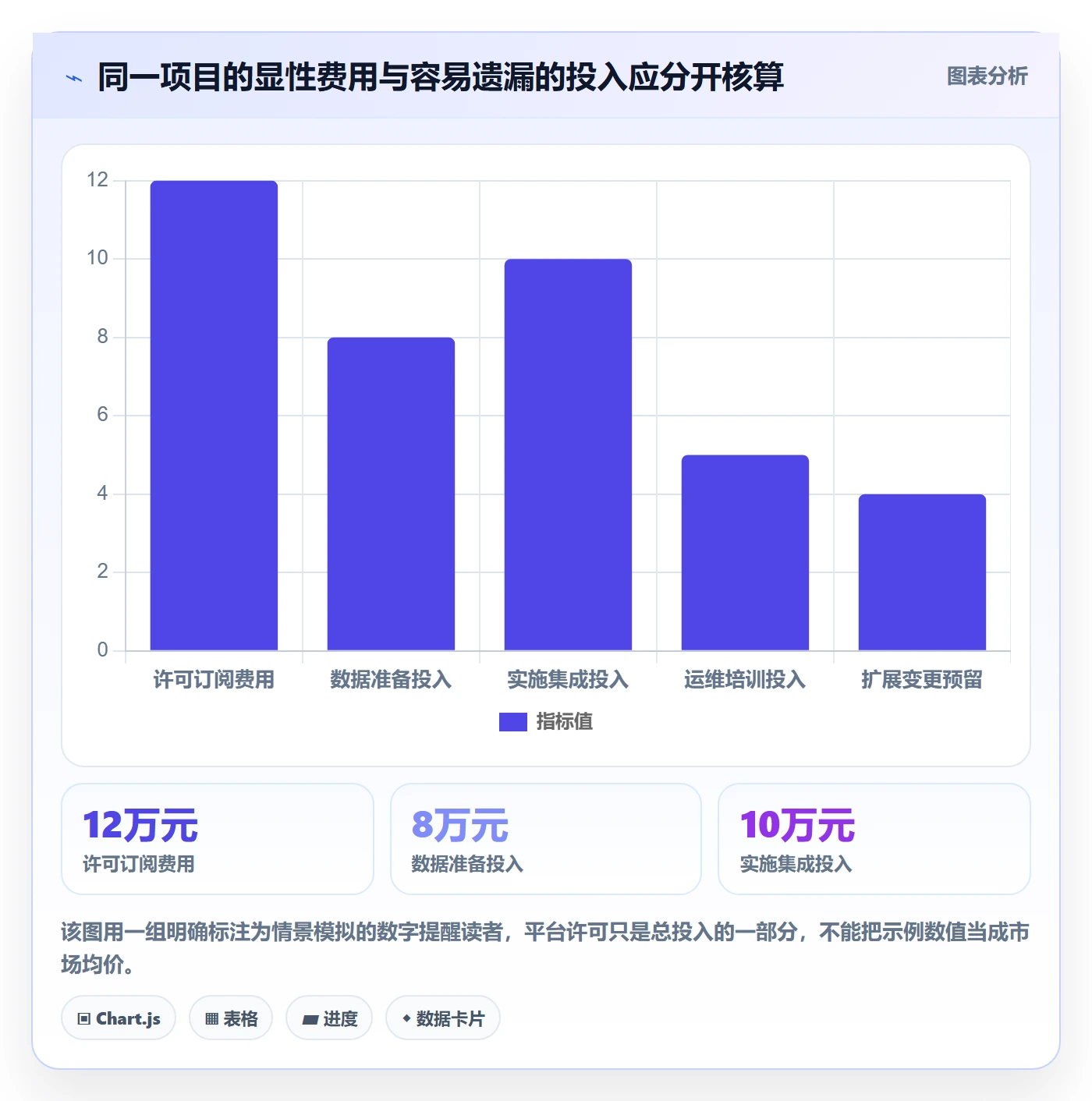Click the 实施集成投入 bar in chart

(568, 455)
